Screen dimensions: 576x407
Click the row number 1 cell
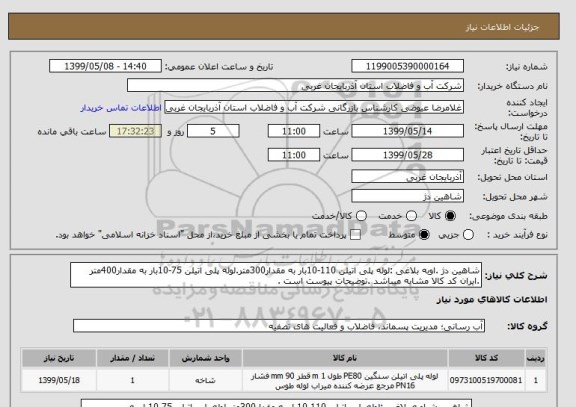(536, 381)
